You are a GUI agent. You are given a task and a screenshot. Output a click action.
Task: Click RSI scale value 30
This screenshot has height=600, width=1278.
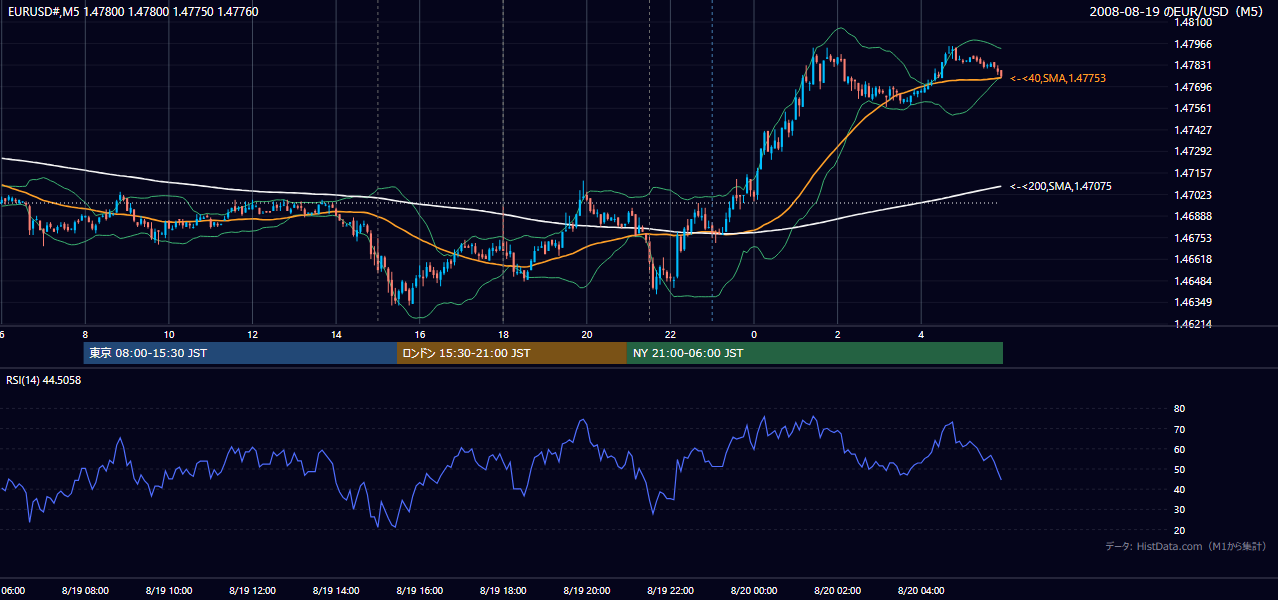tap(1179, 510)
